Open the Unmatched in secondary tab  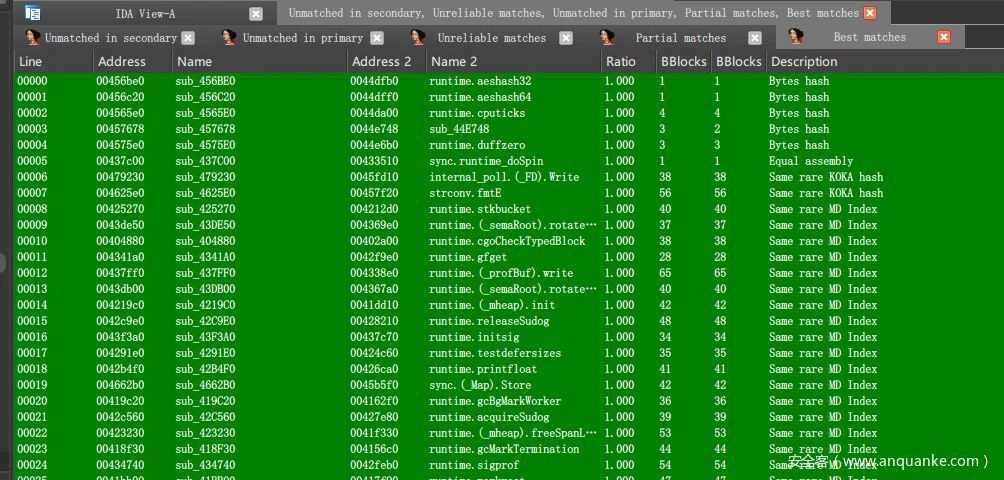111,38
